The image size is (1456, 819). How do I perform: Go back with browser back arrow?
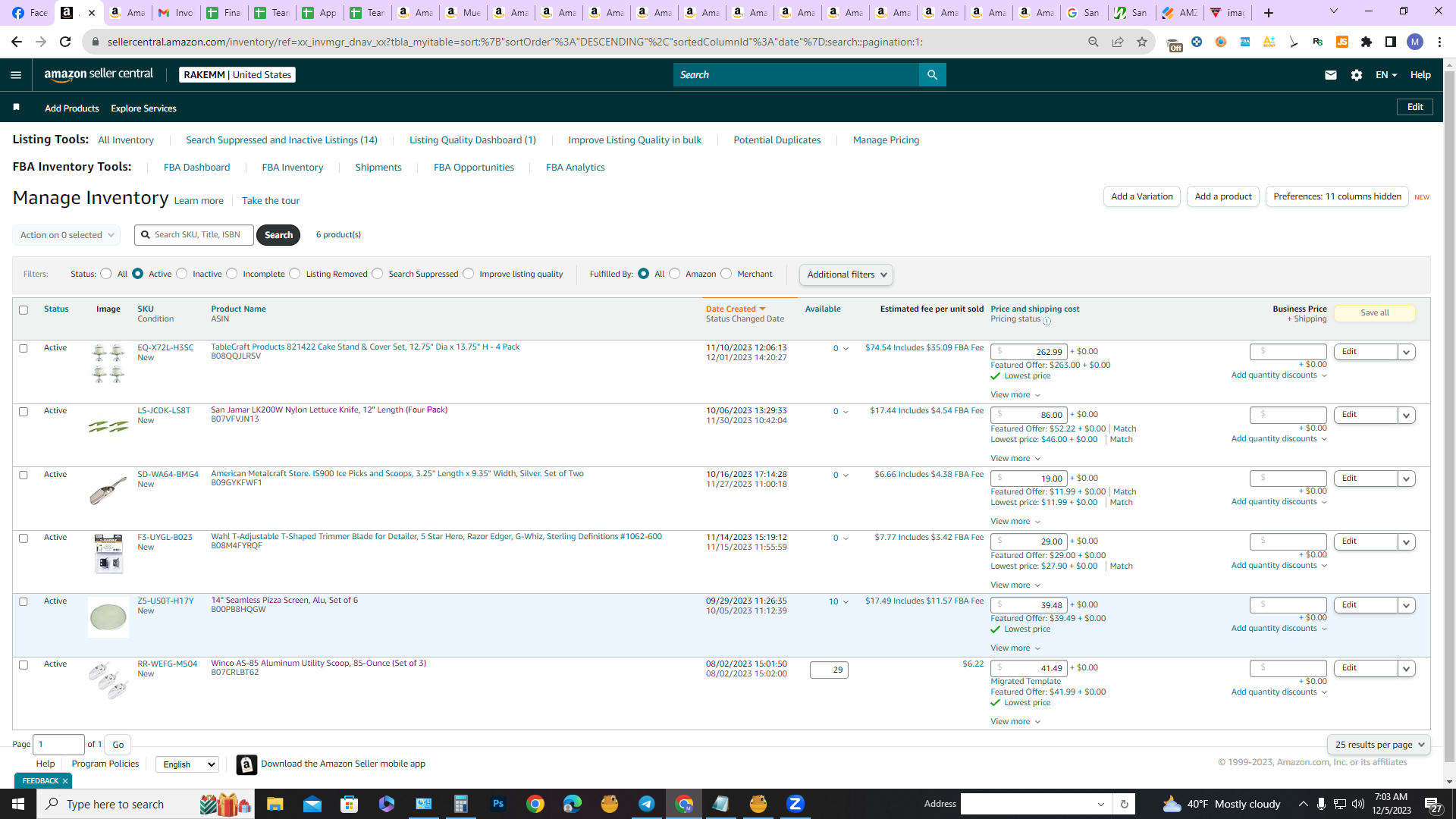17,42
